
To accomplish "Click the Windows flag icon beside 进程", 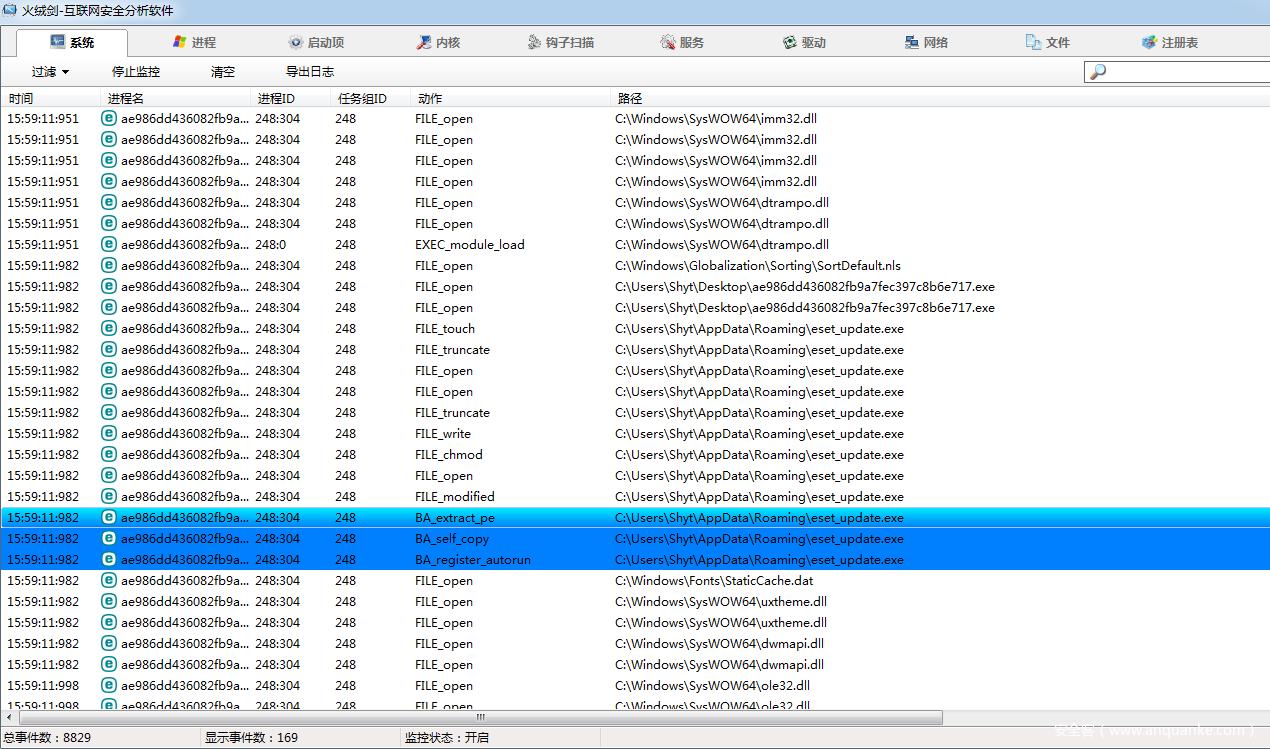I will [x=179, y=42].
